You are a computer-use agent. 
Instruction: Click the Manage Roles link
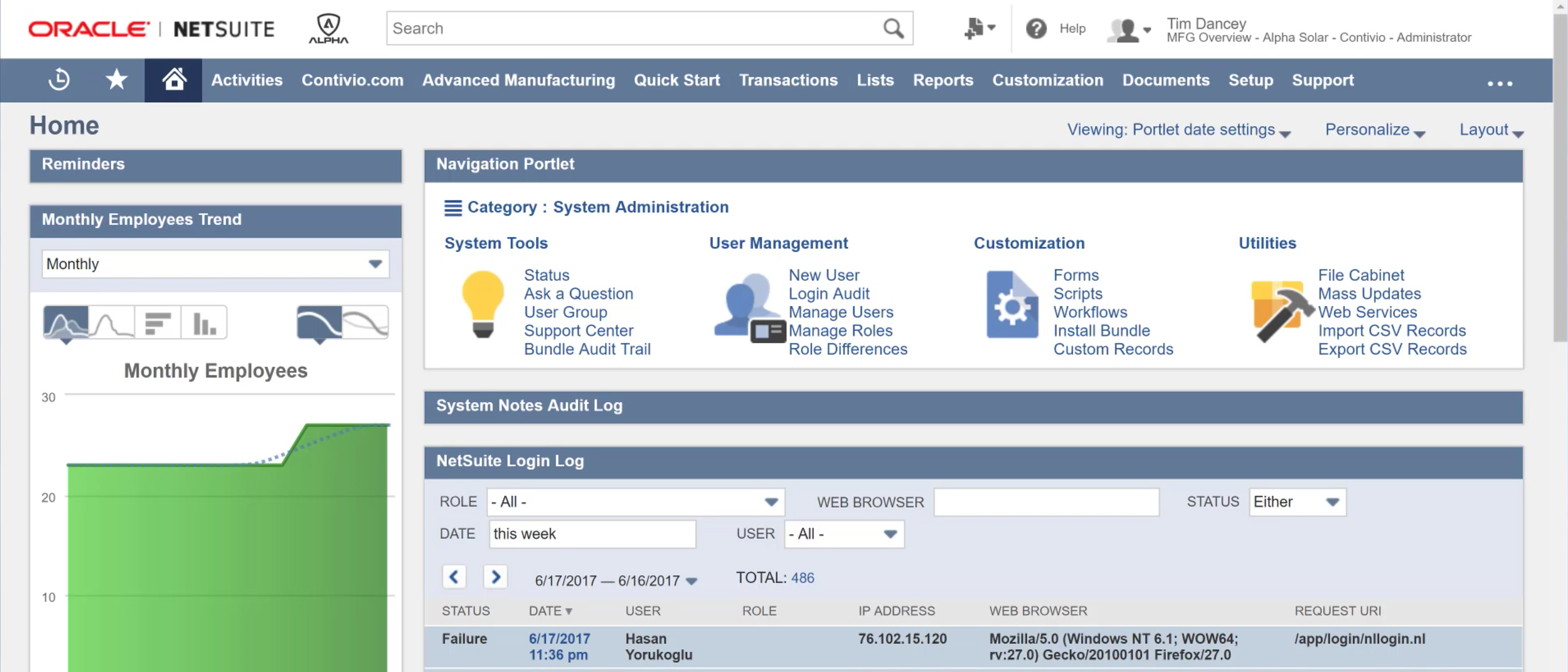pos(840,331)
